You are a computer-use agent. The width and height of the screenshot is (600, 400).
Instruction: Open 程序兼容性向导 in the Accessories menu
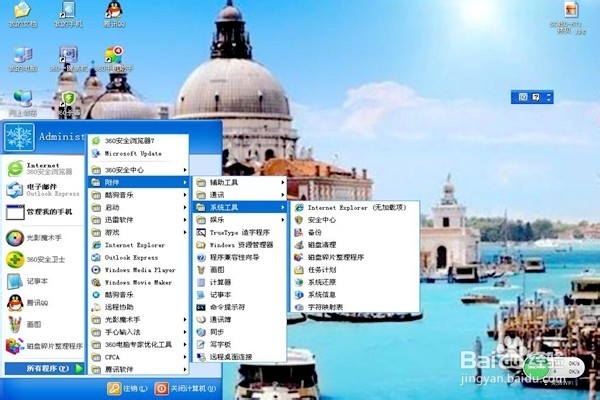[240, 257]
